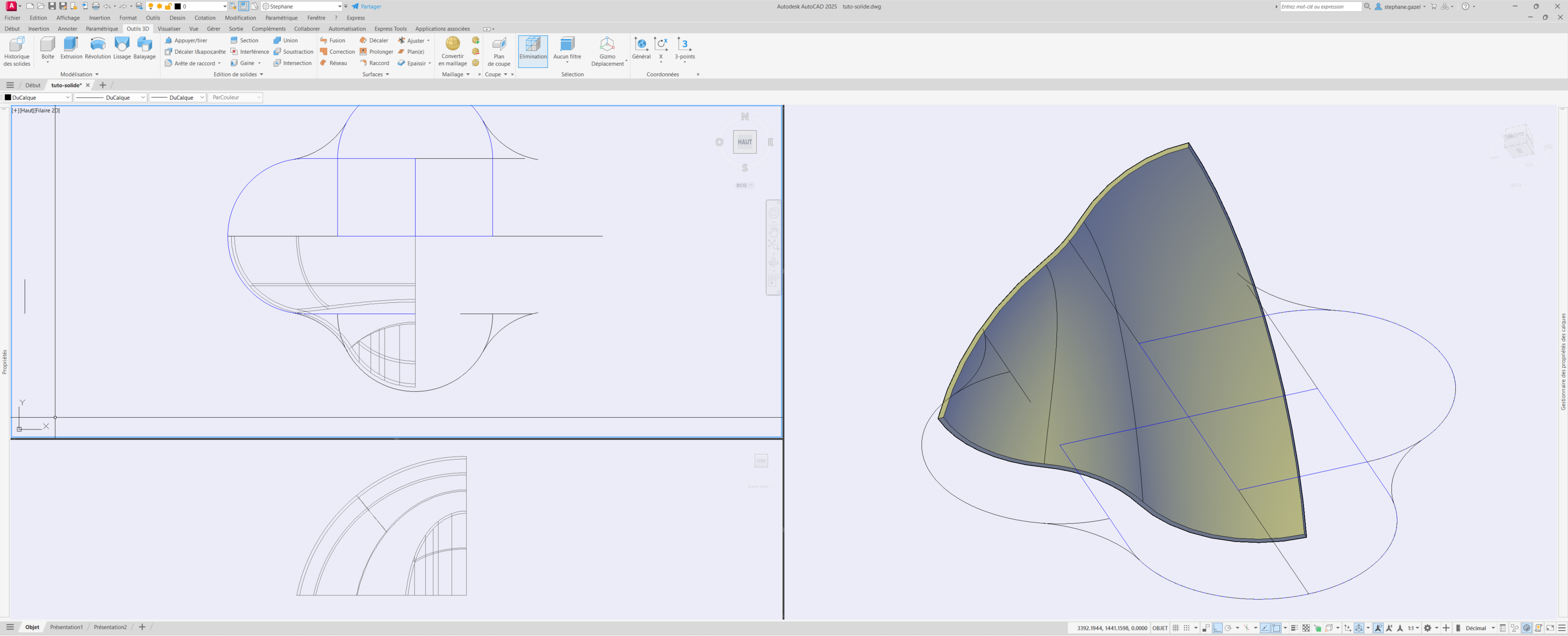The width and height of the screenshot is (1568, 636).
Task: Select the Balayage sweep tool
Action: (144, 48)
